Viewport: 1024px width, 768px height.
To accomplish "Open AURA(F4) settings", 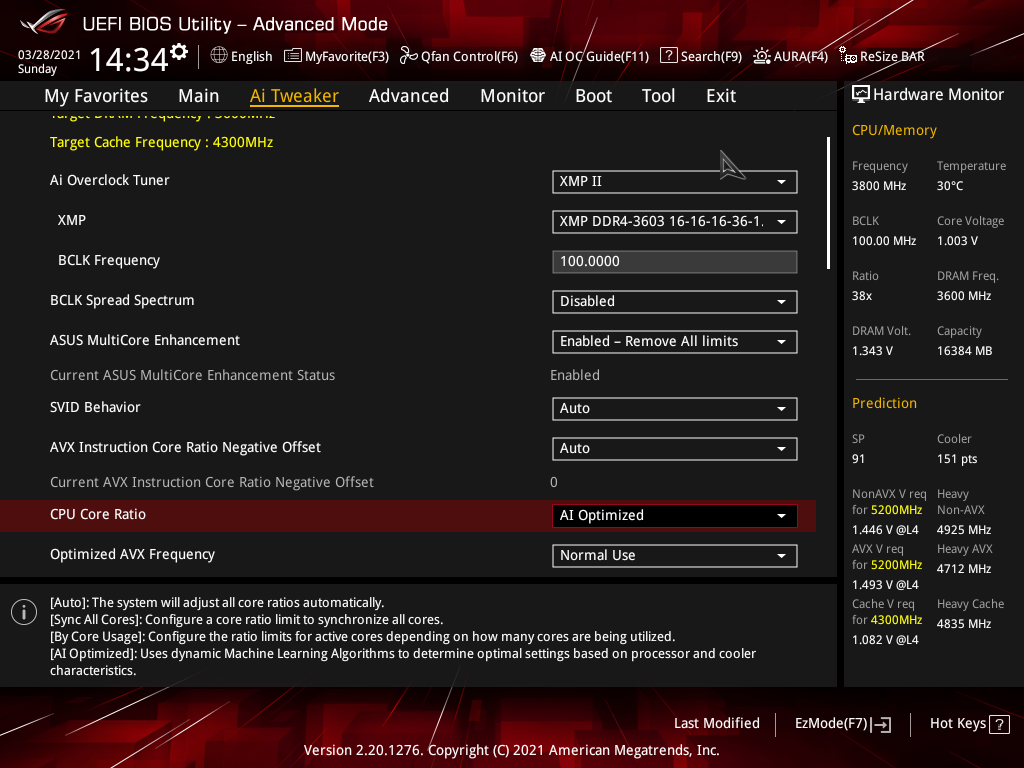I will click(791, 56).
